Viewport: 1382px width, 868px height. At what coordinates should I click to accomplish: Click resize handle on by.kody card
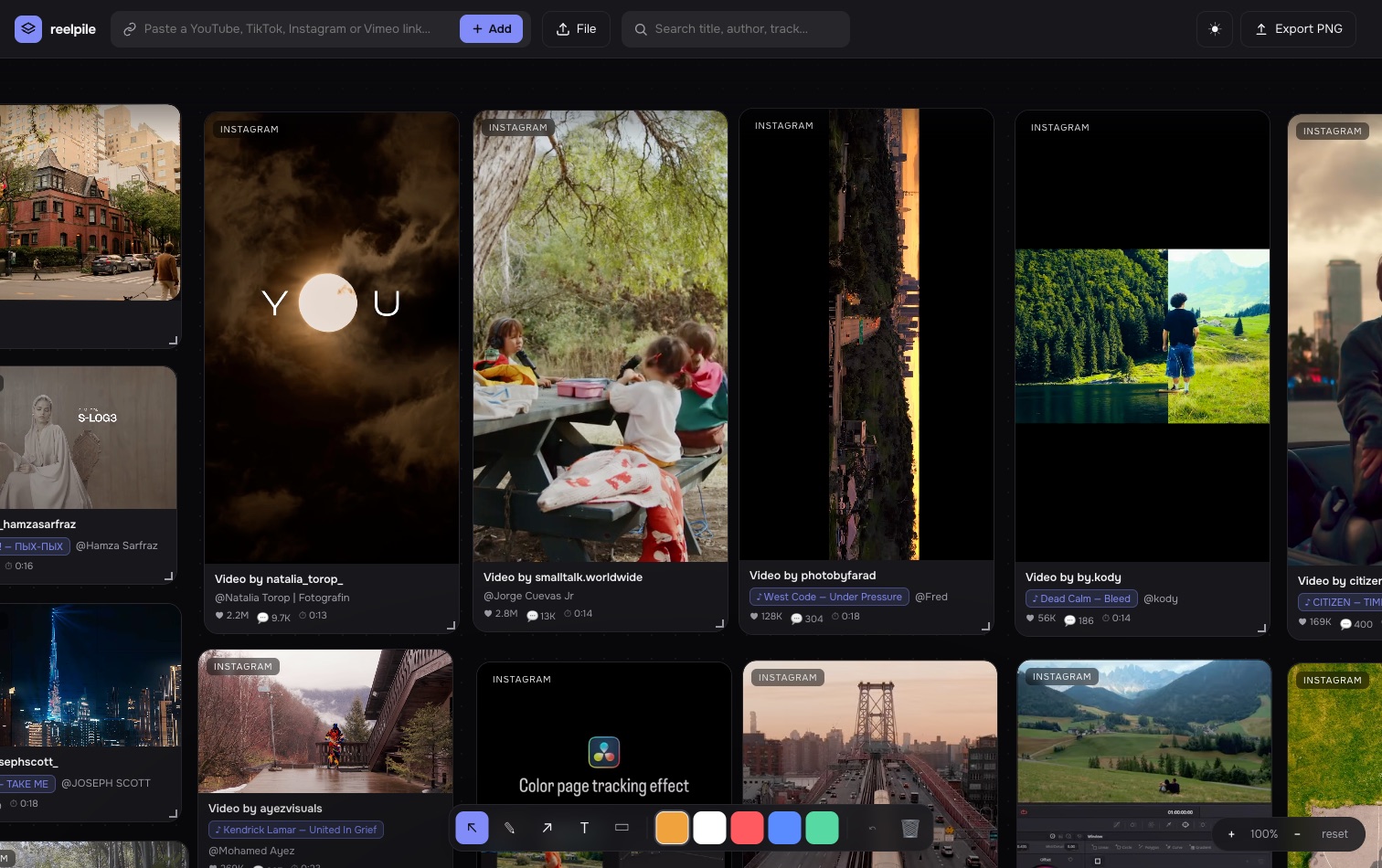[x=1261, y=628]
